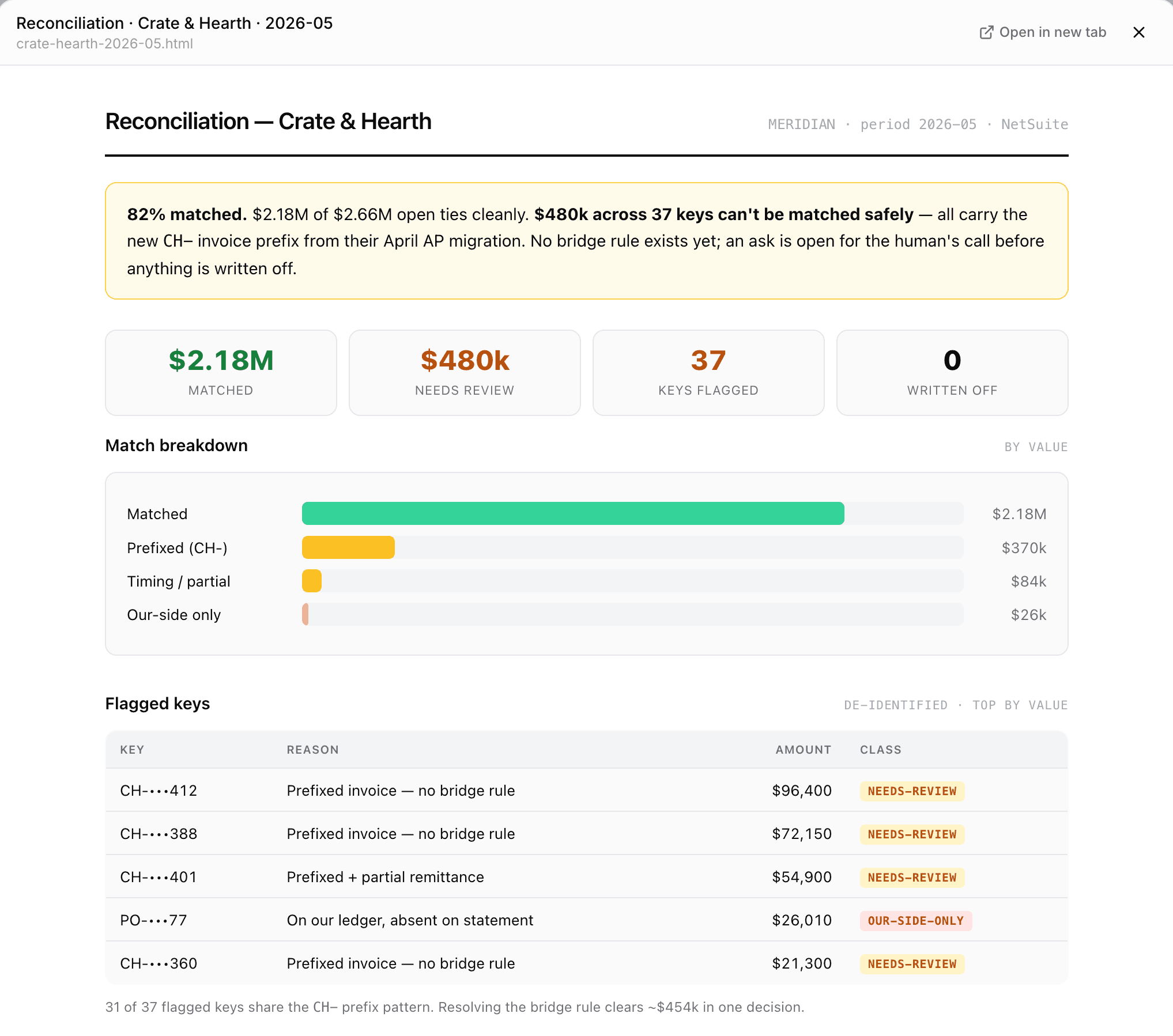Click the OUR-SIDE-ONLY badge for PO-•••77
The width and height of the screenshot is (1173, 1036).
click(915, 921)
